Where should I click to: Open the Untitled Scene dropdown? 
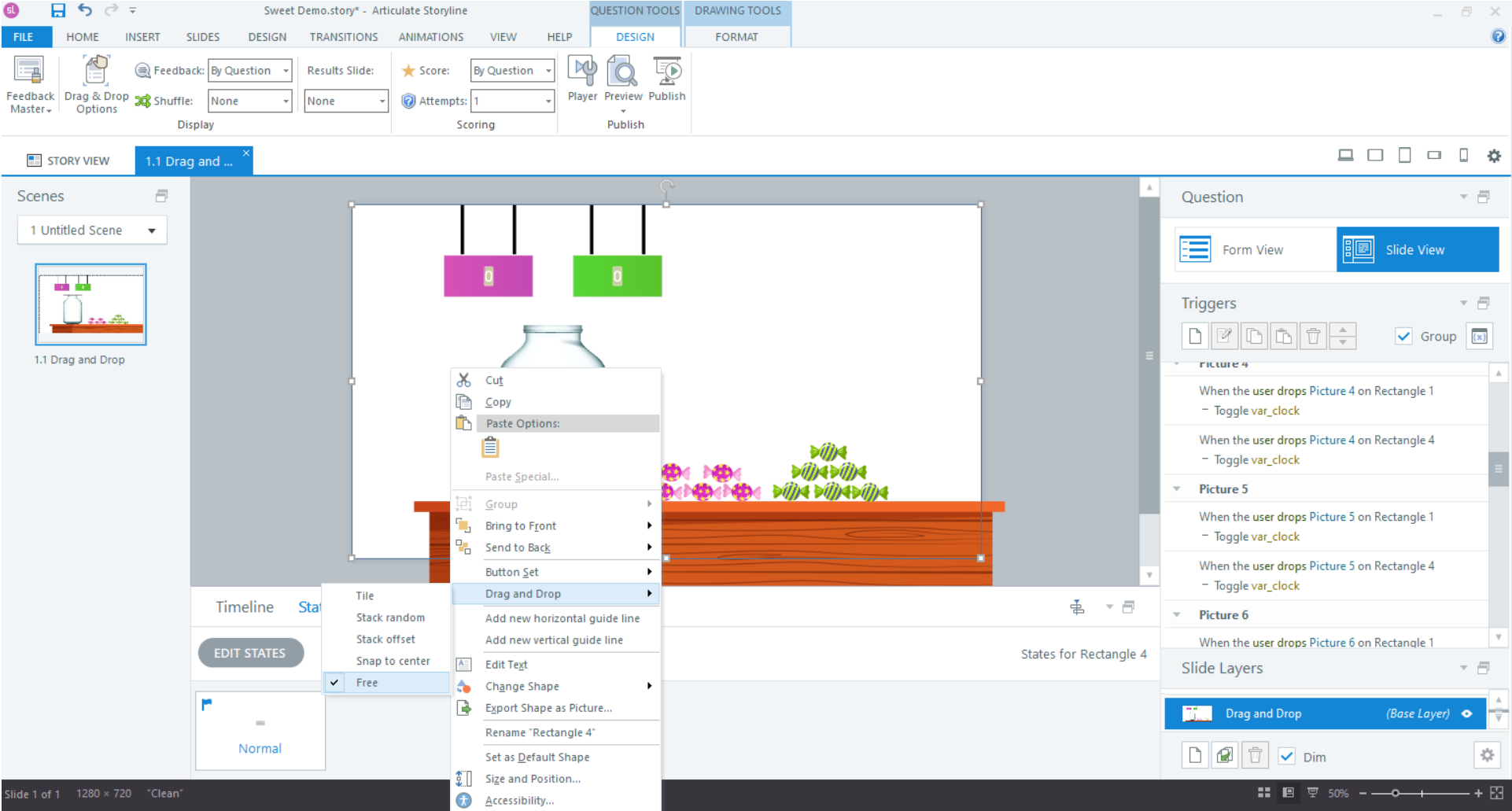[92, 230]
